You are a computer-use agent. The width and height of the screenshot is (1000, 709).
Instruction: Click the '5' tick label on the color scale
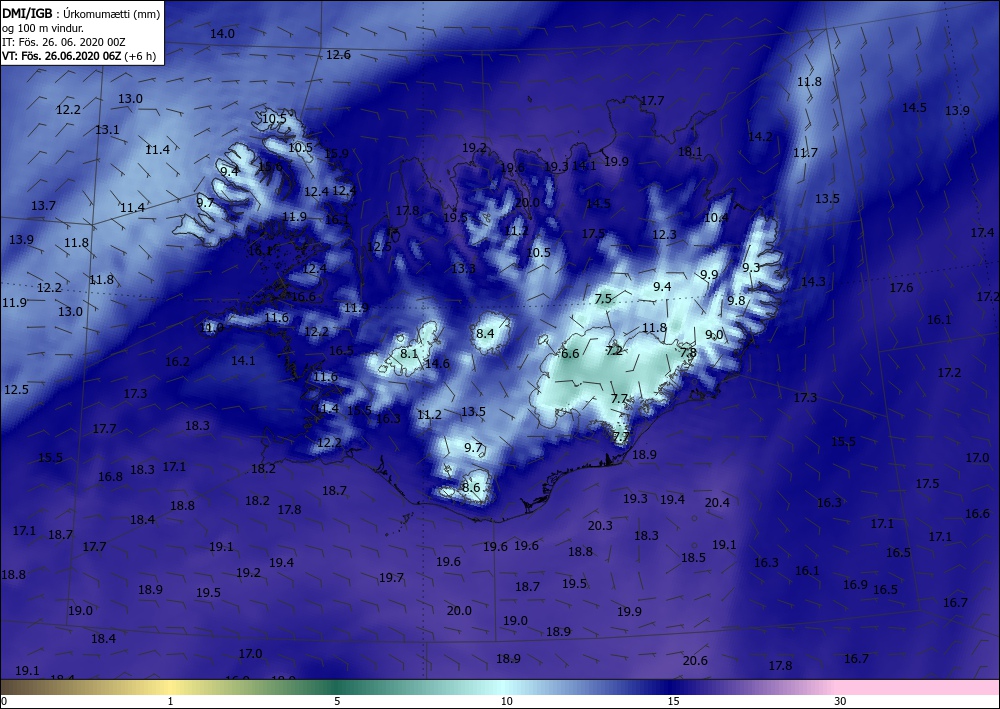click(337, 701)
